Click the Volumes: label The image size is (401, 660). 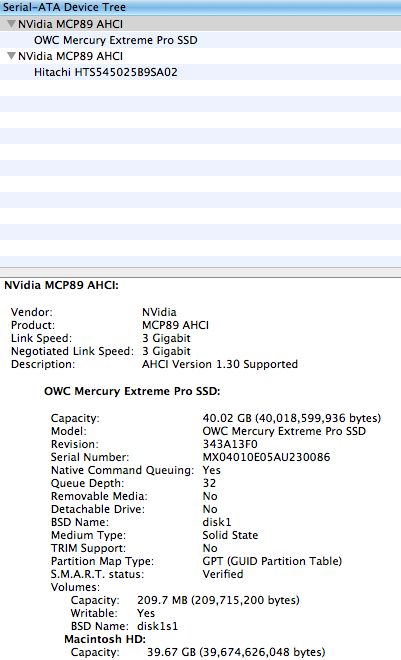(x=75, y=588)
